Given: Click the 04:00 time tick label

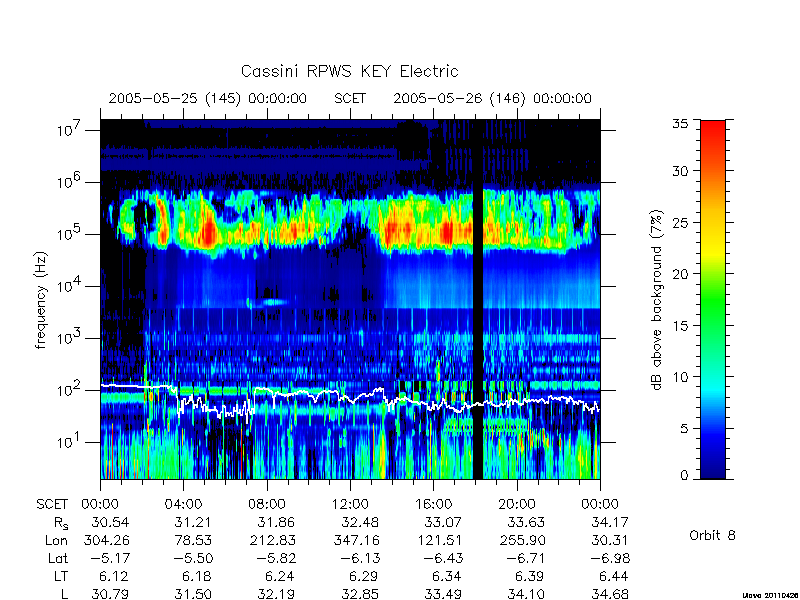Looking at the screenshot, I should pos(183,505).
